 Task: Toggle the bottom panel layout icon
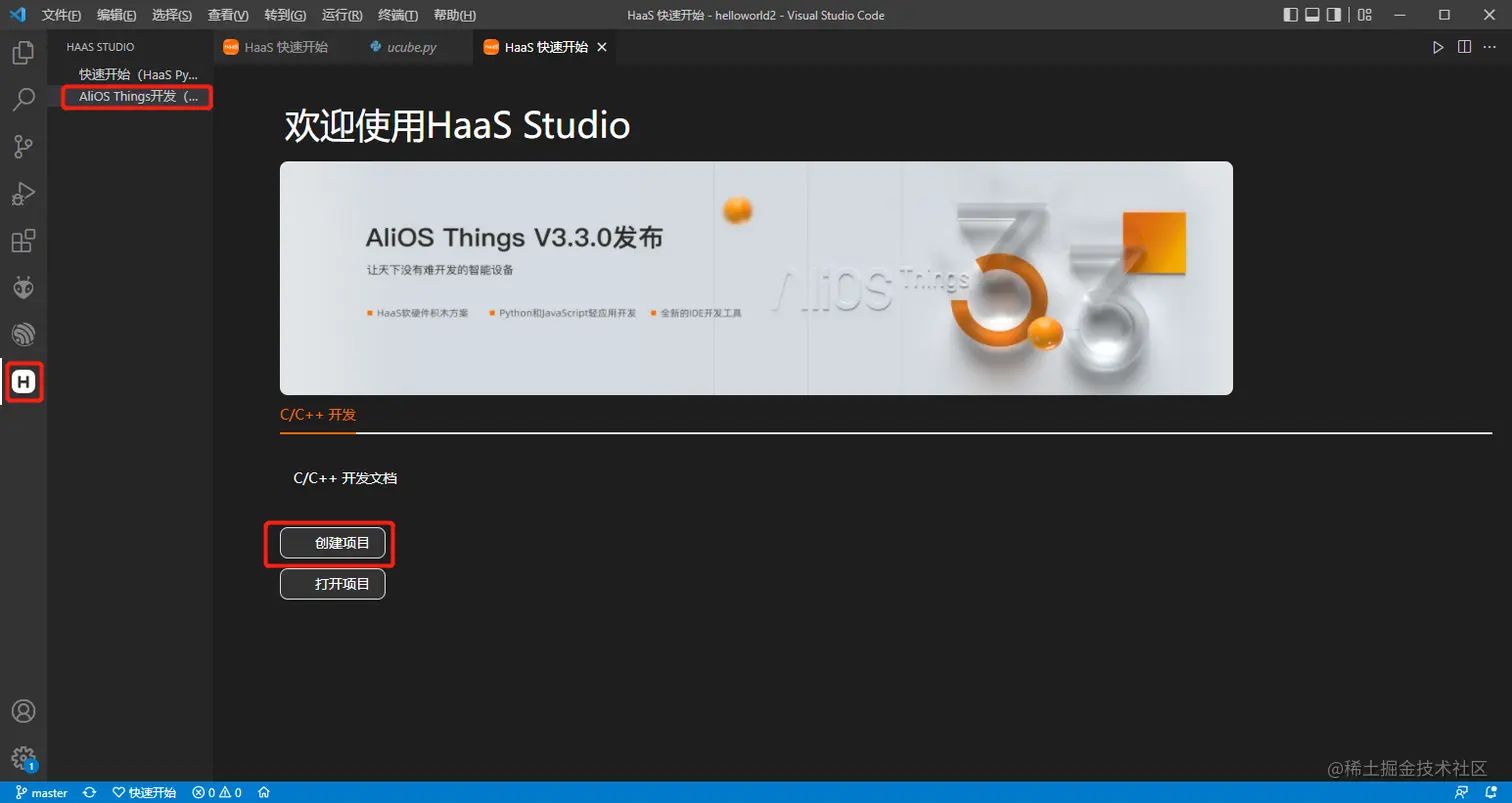coord(1312,15)
